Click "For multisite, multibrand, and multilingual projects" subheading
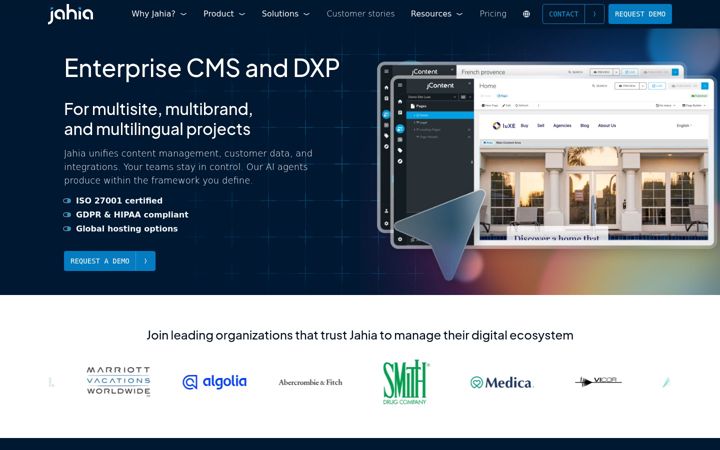The image size is (720, 450). (158, 119)
